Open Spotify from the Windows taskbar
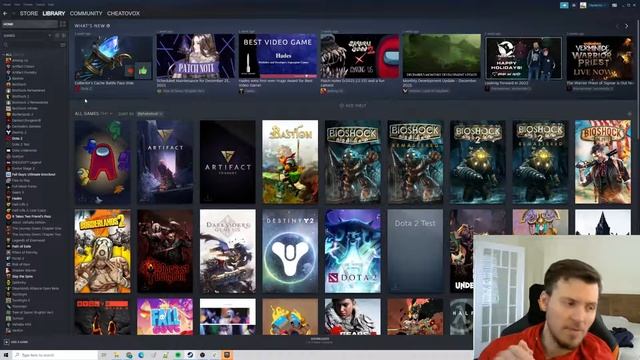The height and width of the screenshot is (360, 640). point(178,355)
